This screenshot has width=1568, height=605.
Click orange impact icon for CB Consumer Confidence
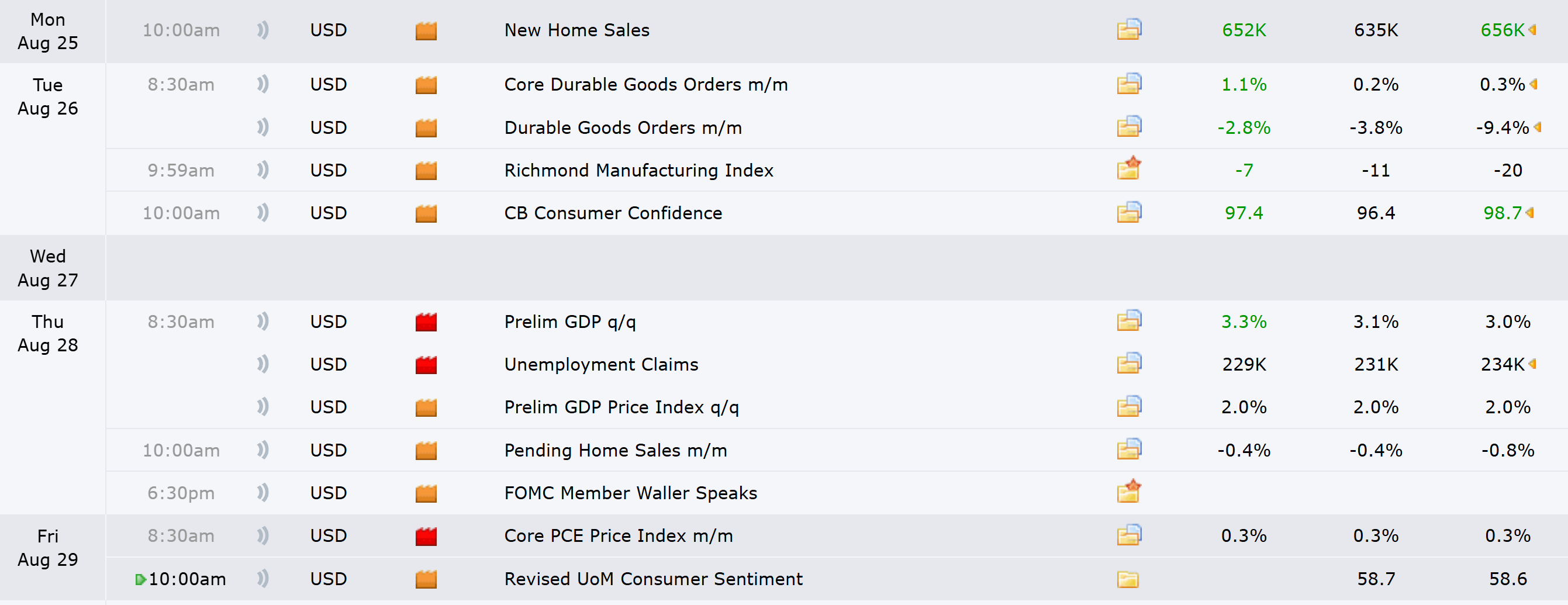(426, 213)
